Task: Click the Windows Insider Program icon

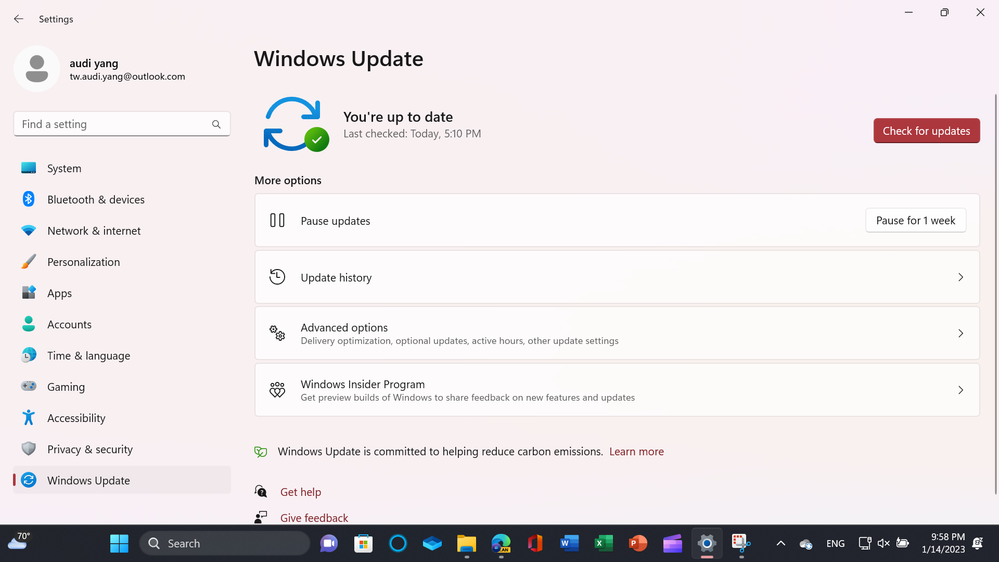Action: pyautogui.click(x=277, y=390)
